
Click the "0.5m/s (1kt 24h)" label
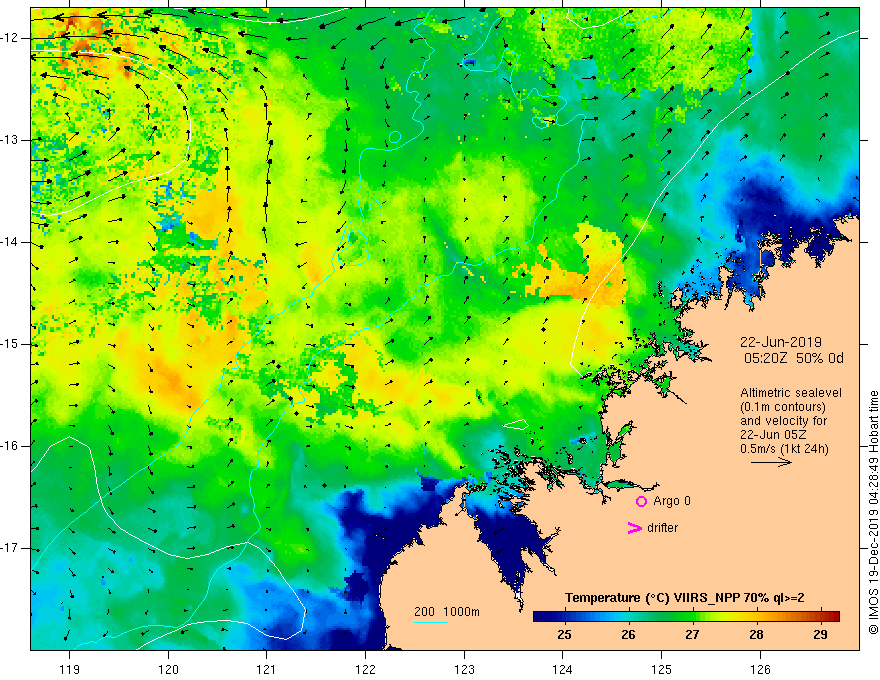[784, 449]
